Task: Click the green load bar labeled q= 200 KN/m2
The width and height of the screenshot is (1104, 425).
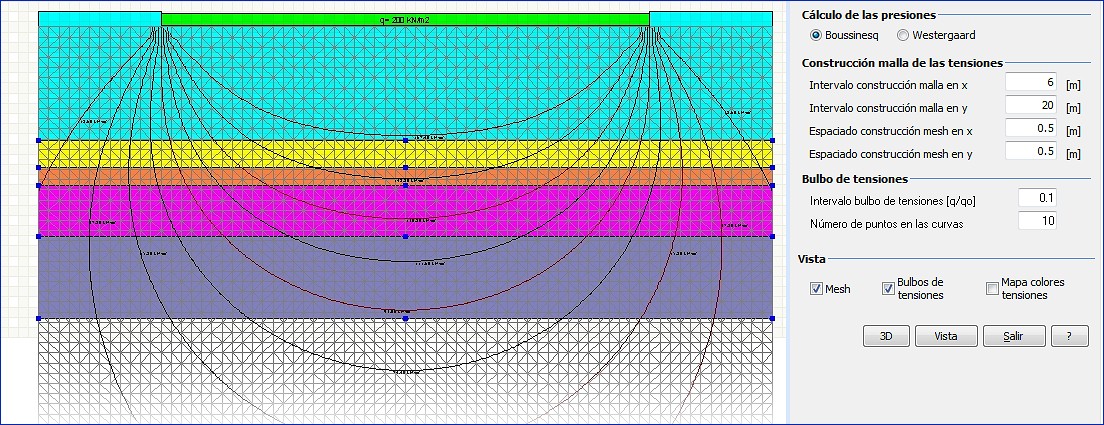Action: pos(405,20)
